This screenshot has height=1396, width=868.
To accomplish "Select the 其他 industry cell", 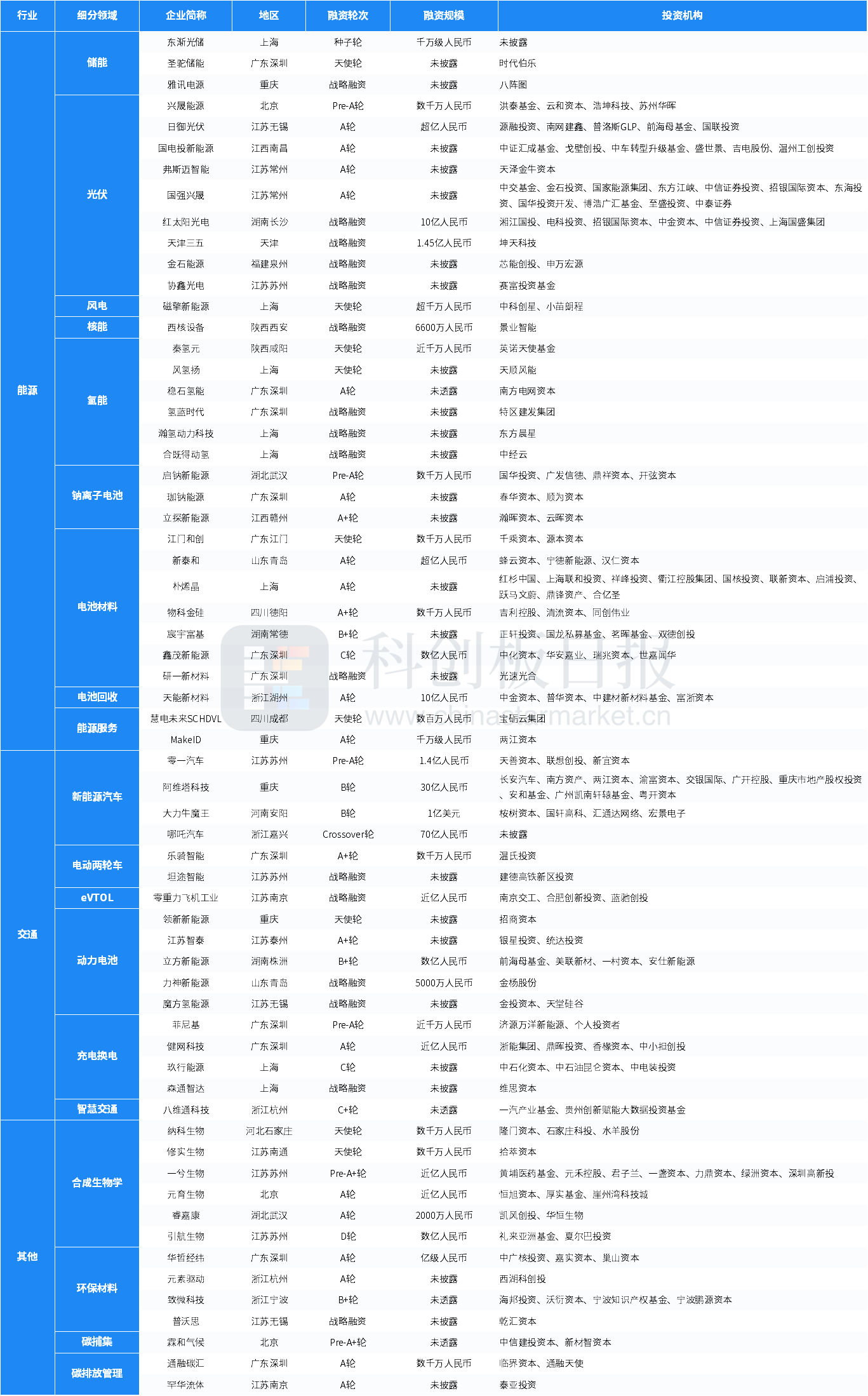I will click(27, 1256).
